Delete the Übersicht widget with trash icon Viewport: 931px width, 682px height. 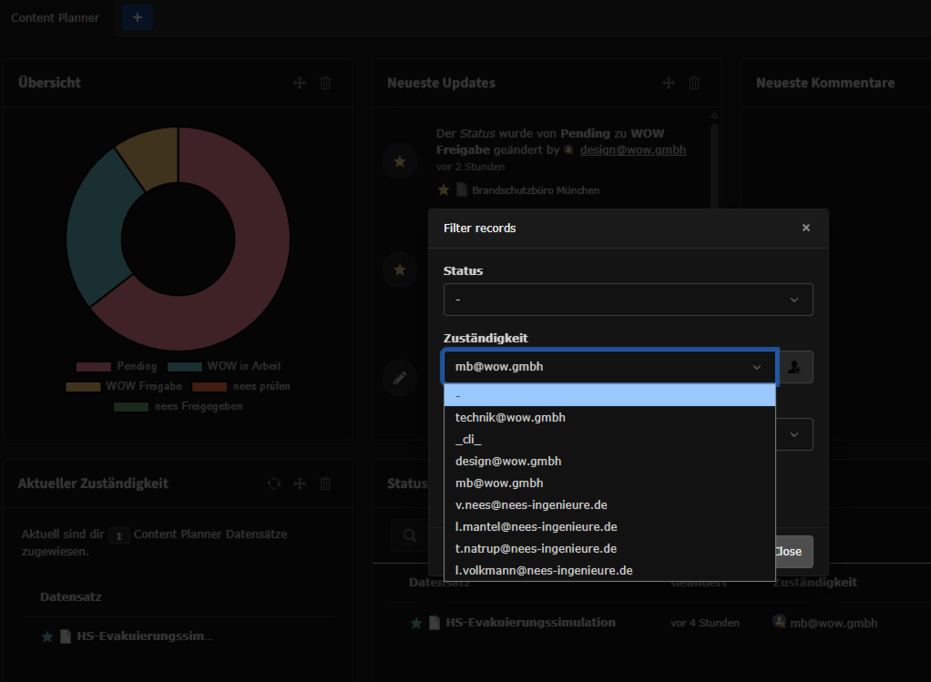pos(325,83)
